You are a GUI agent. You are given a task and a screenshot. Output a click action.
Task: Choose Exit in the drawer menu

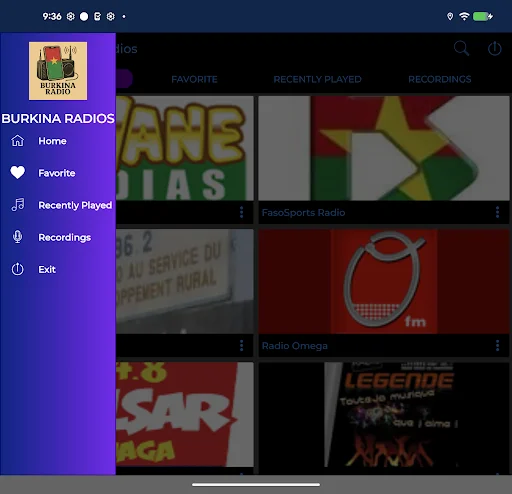click(x=58, y=269)
